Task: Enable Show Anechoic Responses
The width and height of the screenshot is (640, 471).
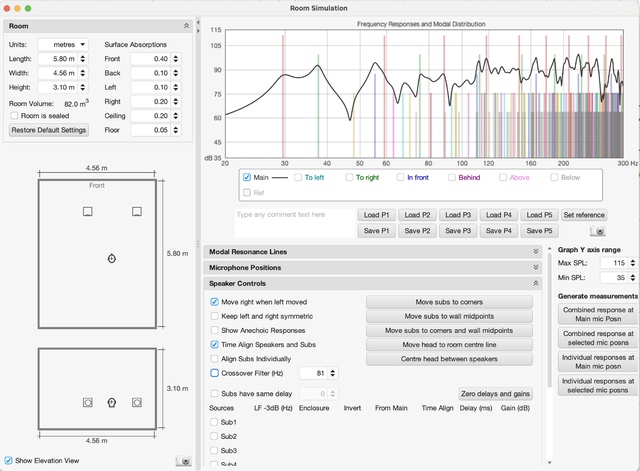Action: click(214, 331)
